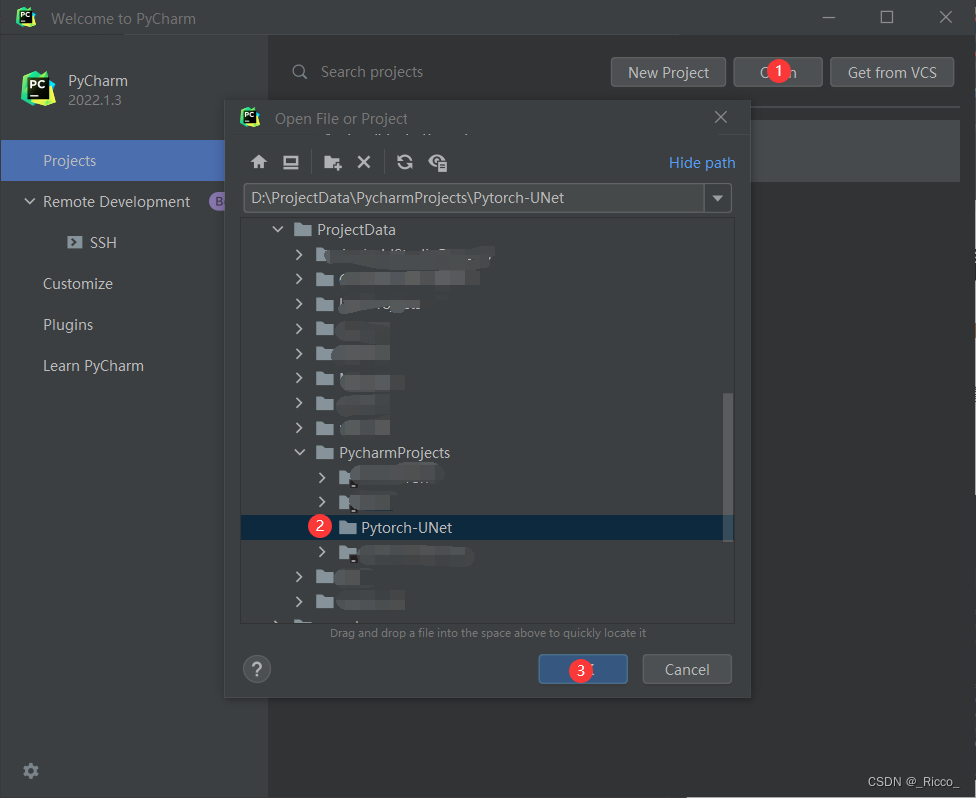Go to Plugins section
Viewport: 976px width, 798px height.
68,325
